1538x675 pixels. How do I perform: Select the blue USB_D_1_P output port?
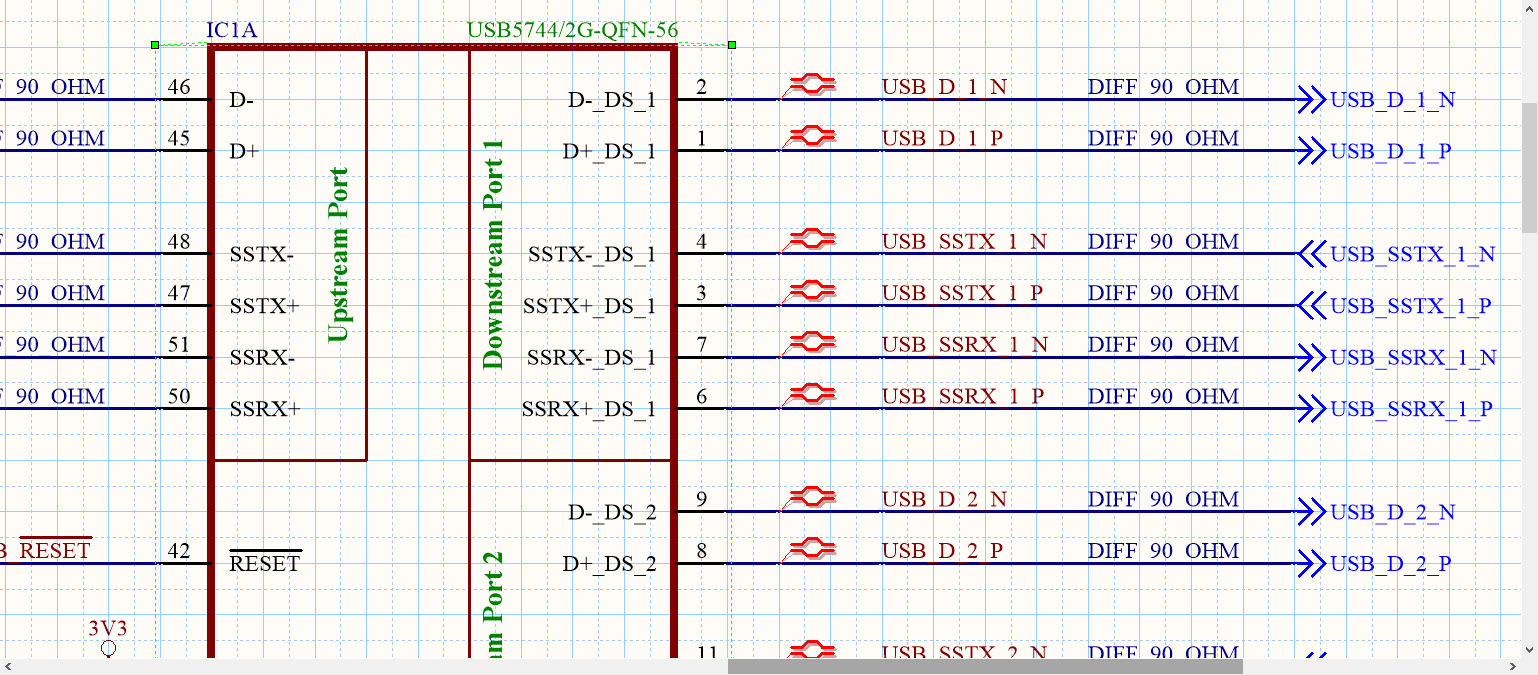click(1375, 151)
